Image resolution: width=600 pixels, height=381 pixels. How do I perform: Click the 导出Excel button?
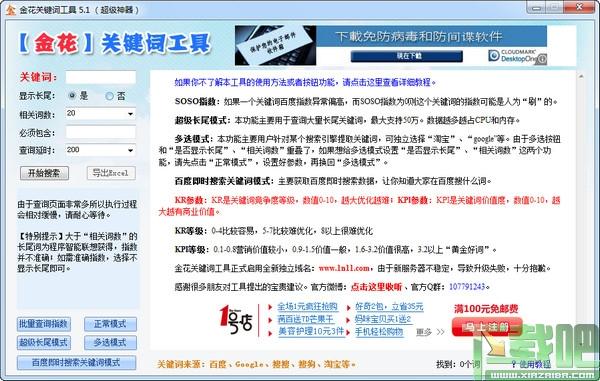111,173
